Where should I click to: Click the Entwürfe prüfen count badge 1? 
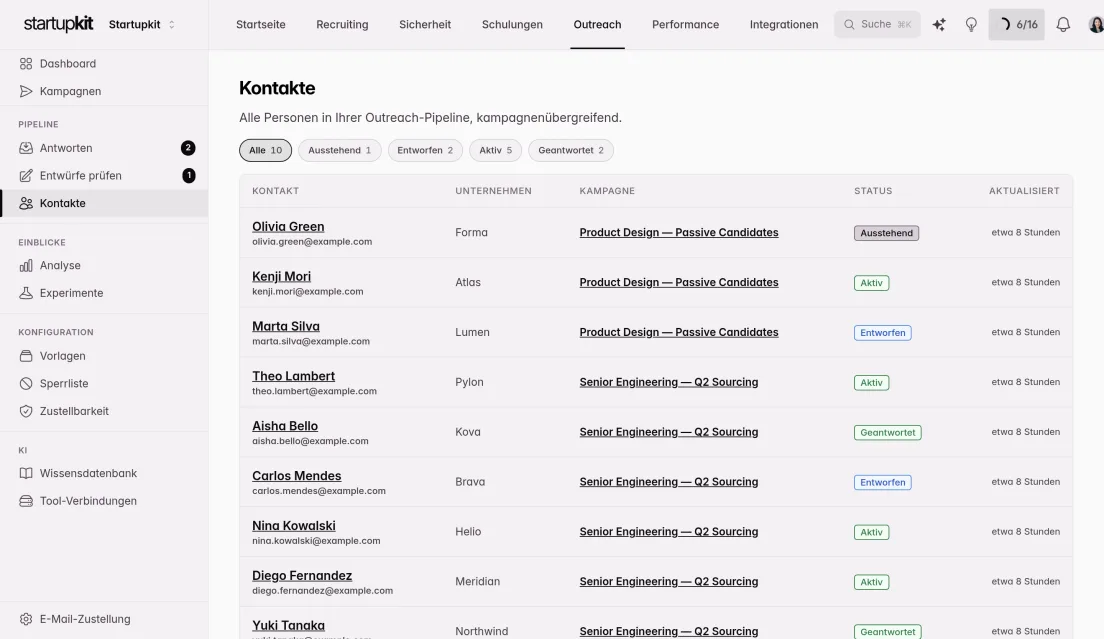(x=189, y=175)
